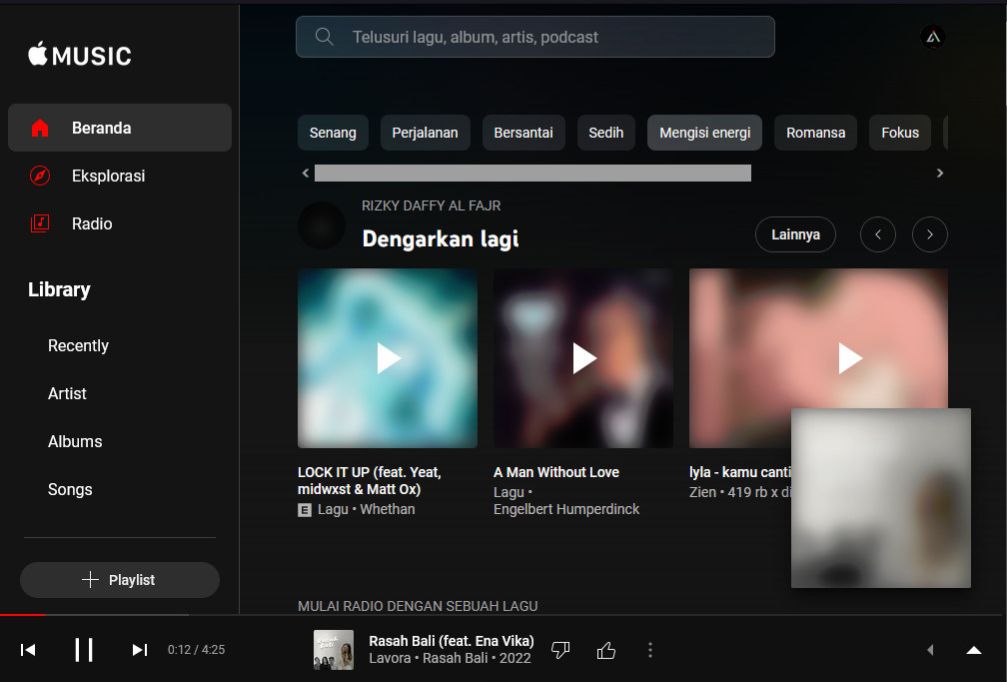This screenshot has height=682, width=1007.
Task: Play LOCK IT UP song
Action: pos(388,358)
